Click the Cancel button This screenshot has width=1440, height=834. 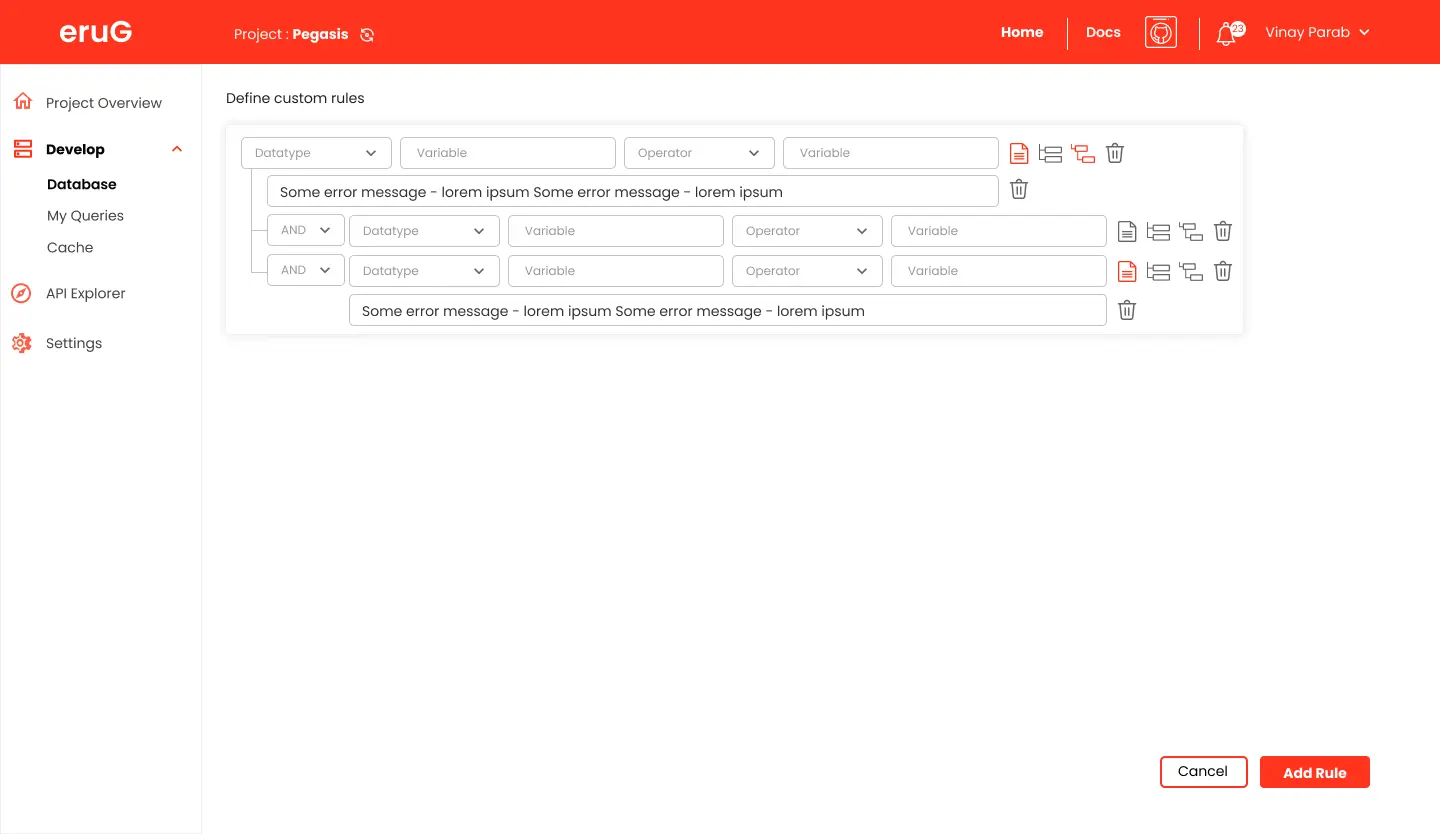pyautogui.click(x=1203, y=772)
